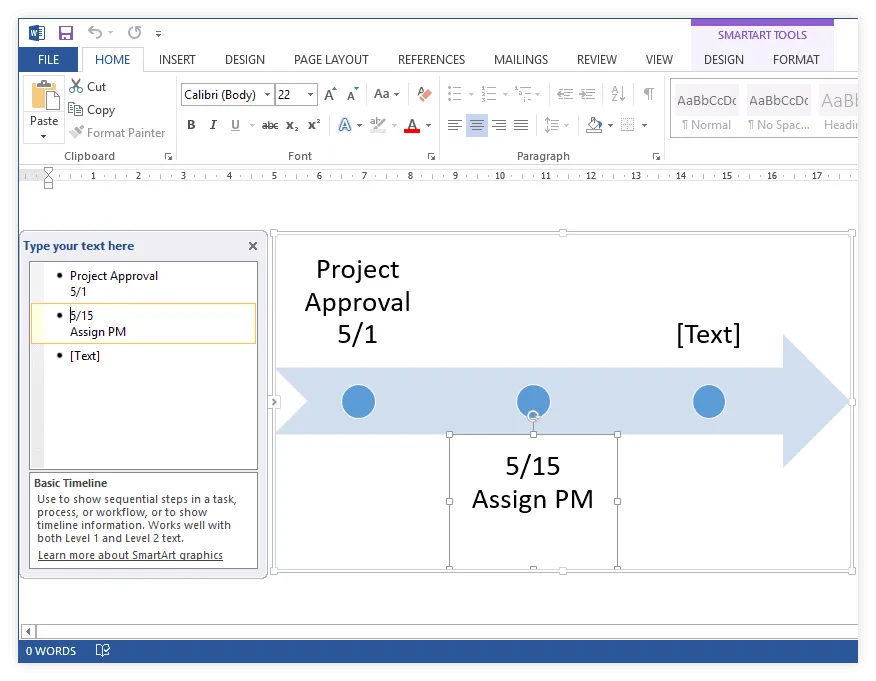
Task: Toggle Bold formatting
Action: click(191, 126)
